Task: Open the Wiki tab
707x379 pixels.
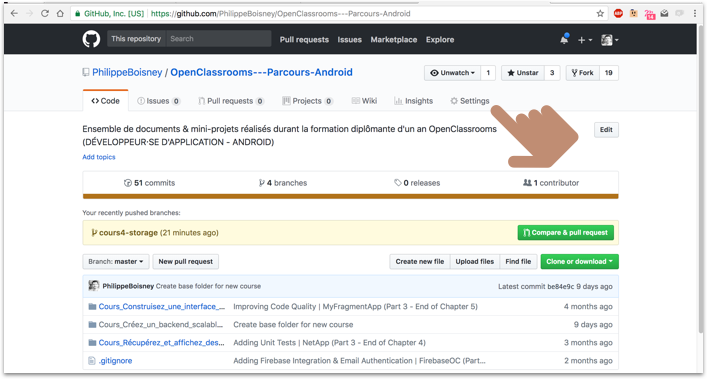Action: point(364,101)
